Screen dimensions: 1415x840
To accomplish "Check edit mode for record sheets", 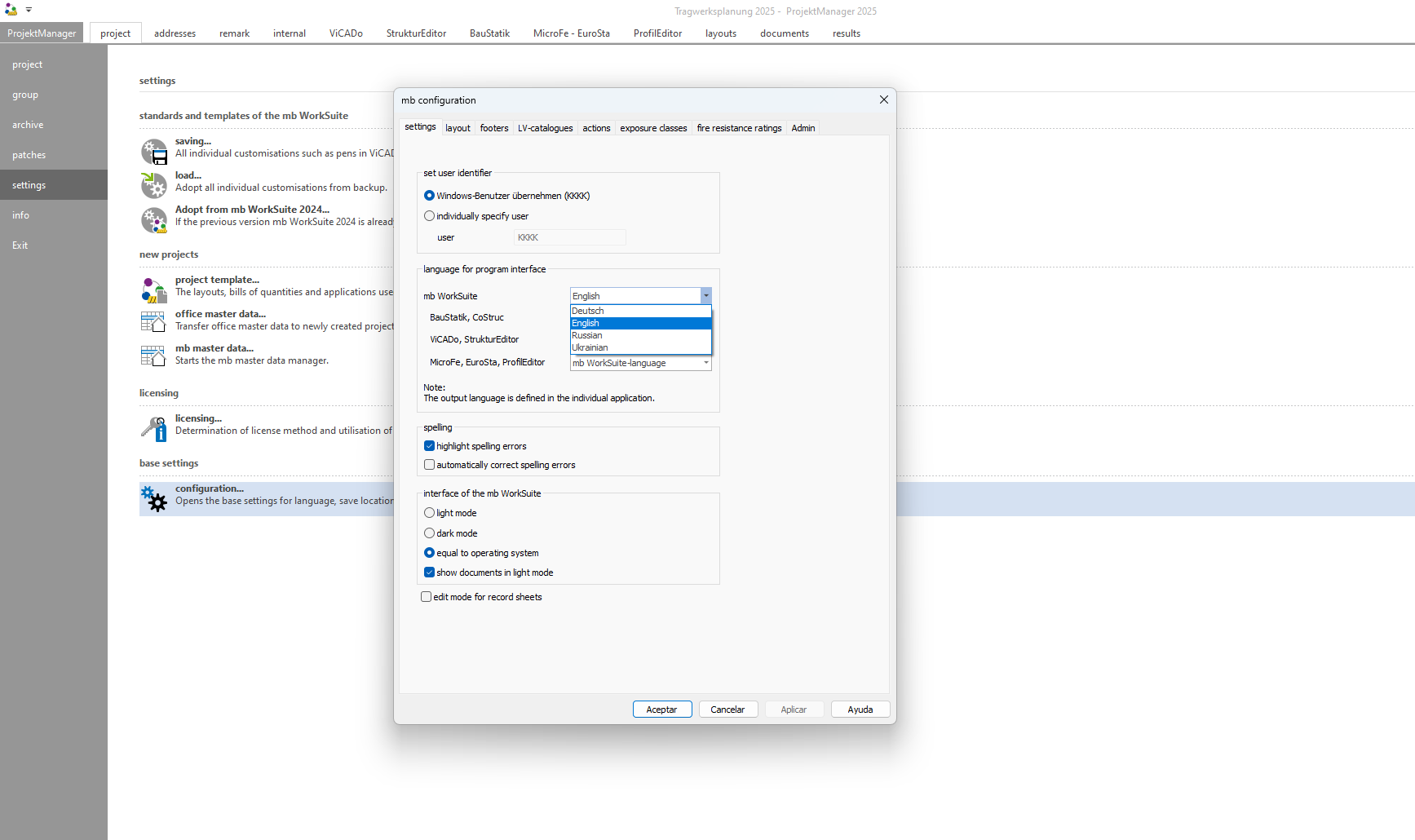I will 426,597.
